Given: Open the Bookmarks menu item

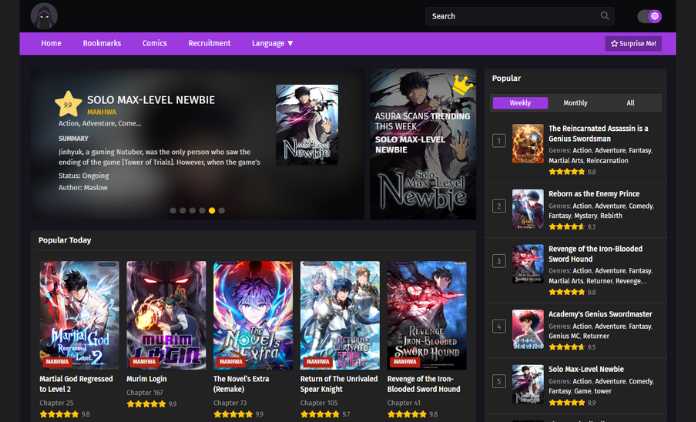Looking at the screenshot, I should coord(102,43).
